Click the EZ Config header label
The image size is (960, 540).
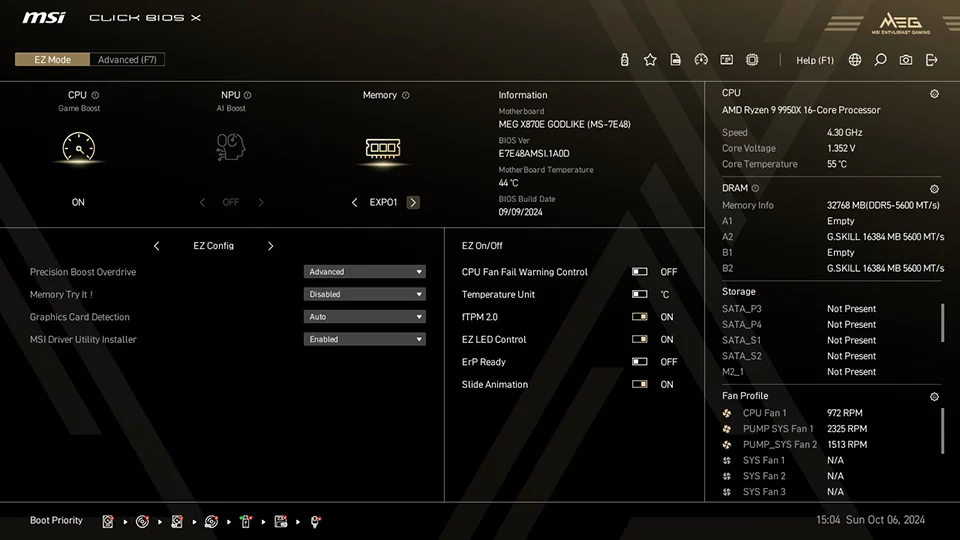point(213,246)
